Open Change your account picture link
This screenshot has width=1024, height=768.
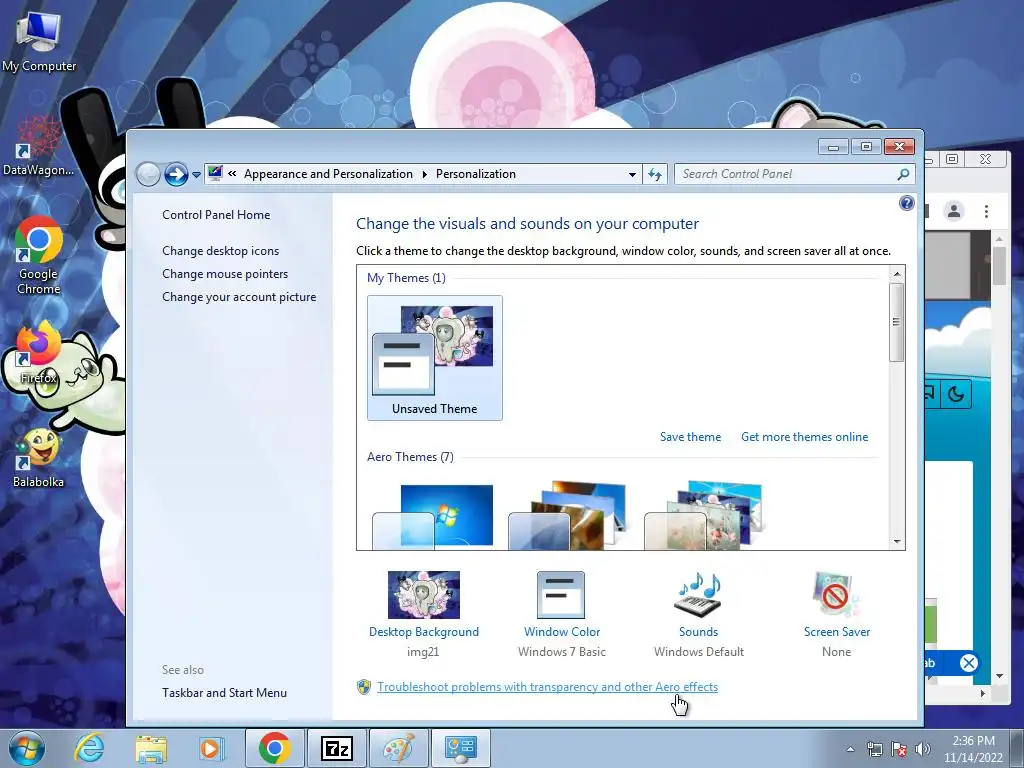pos(239,296)
